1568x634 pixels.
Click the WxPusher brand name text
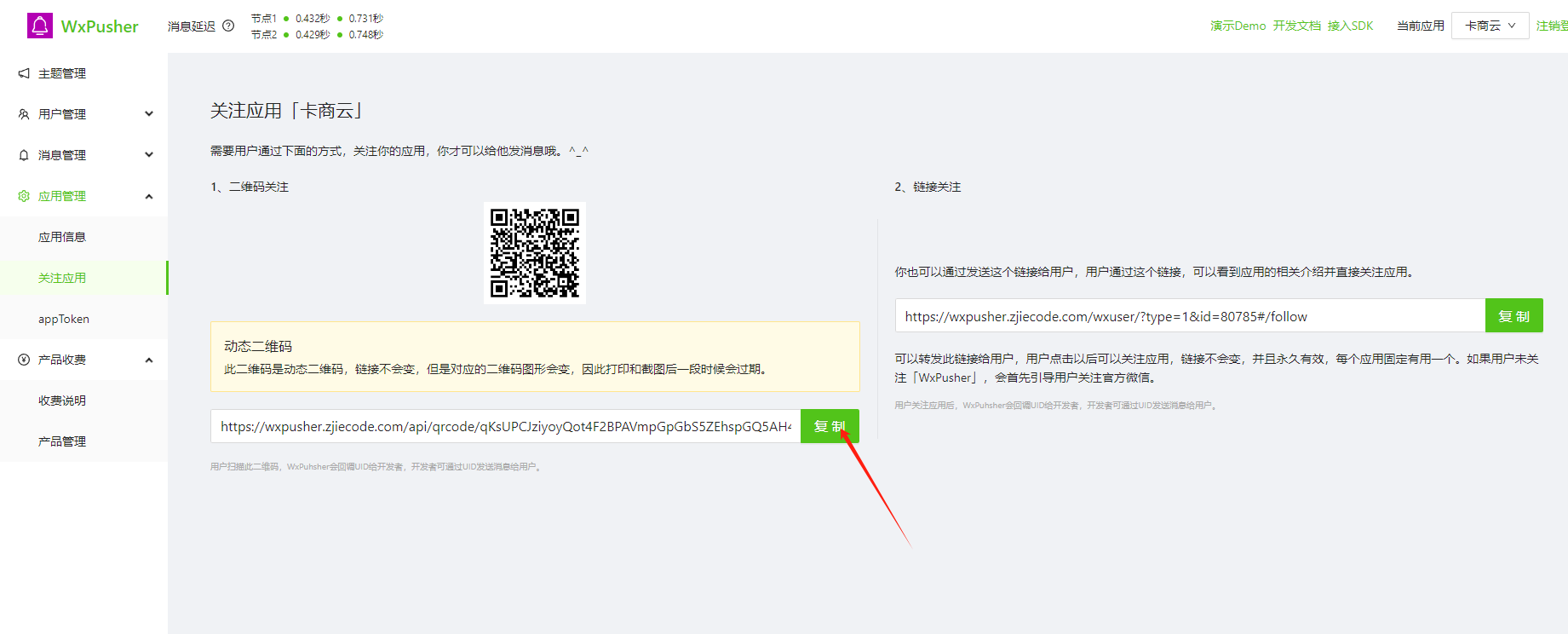100,26
